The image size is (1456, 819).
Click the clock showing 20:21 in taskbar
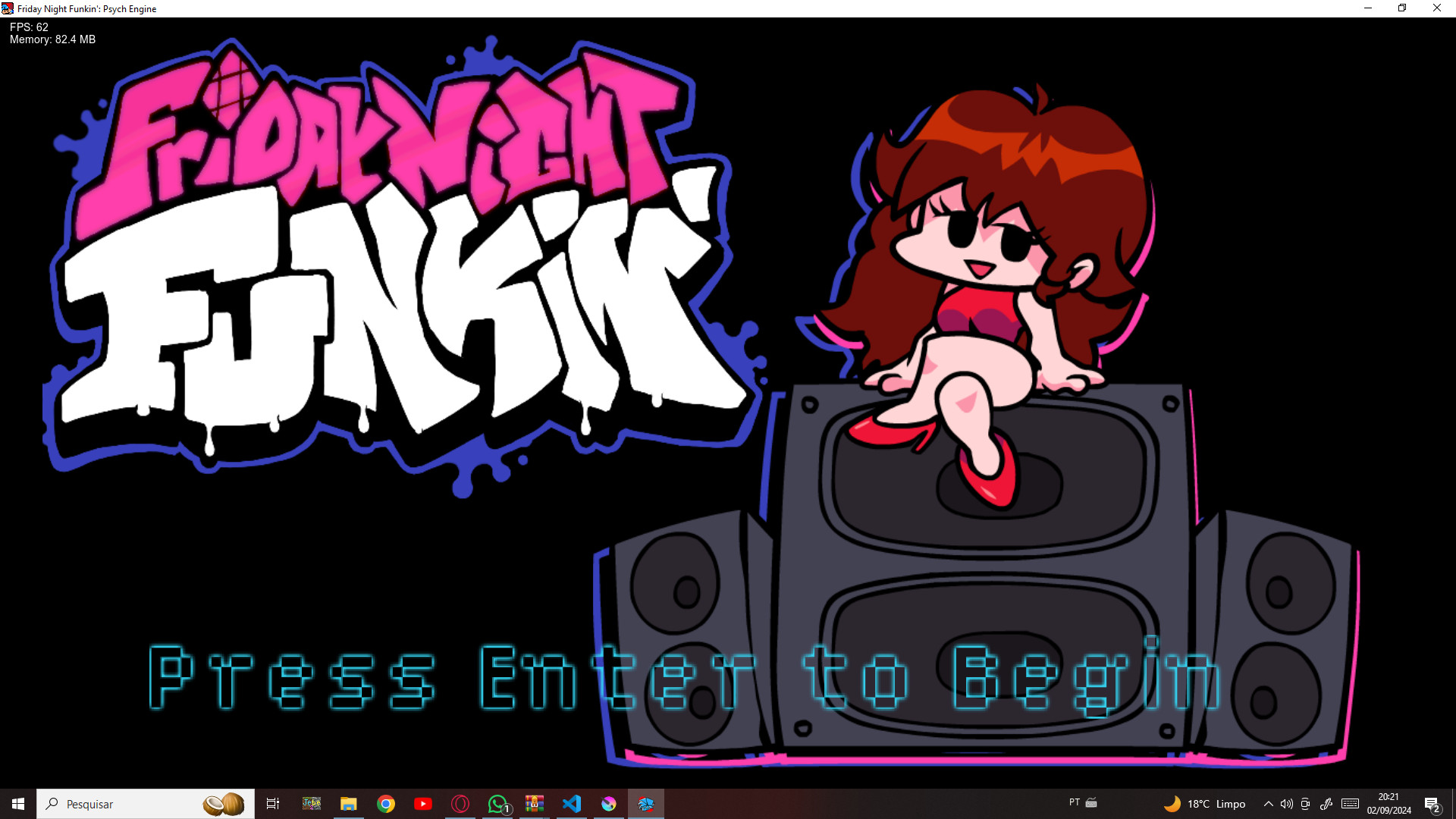1389,804
